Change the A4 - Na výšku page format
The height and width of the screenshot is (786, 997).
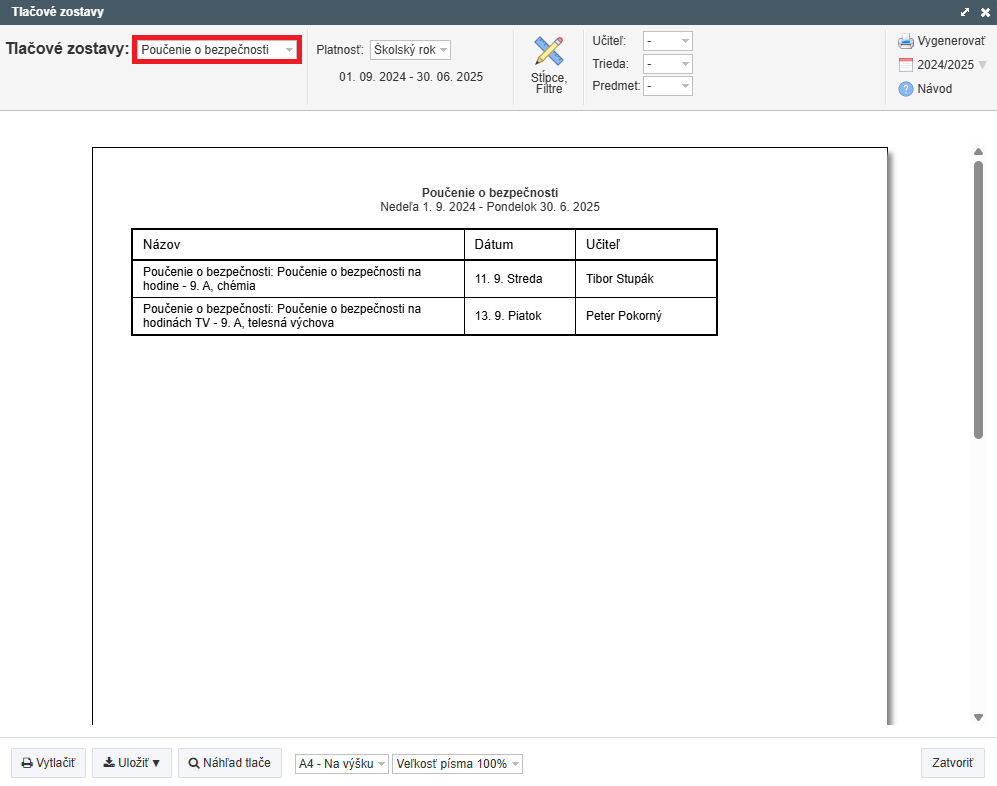coord(341,764)
